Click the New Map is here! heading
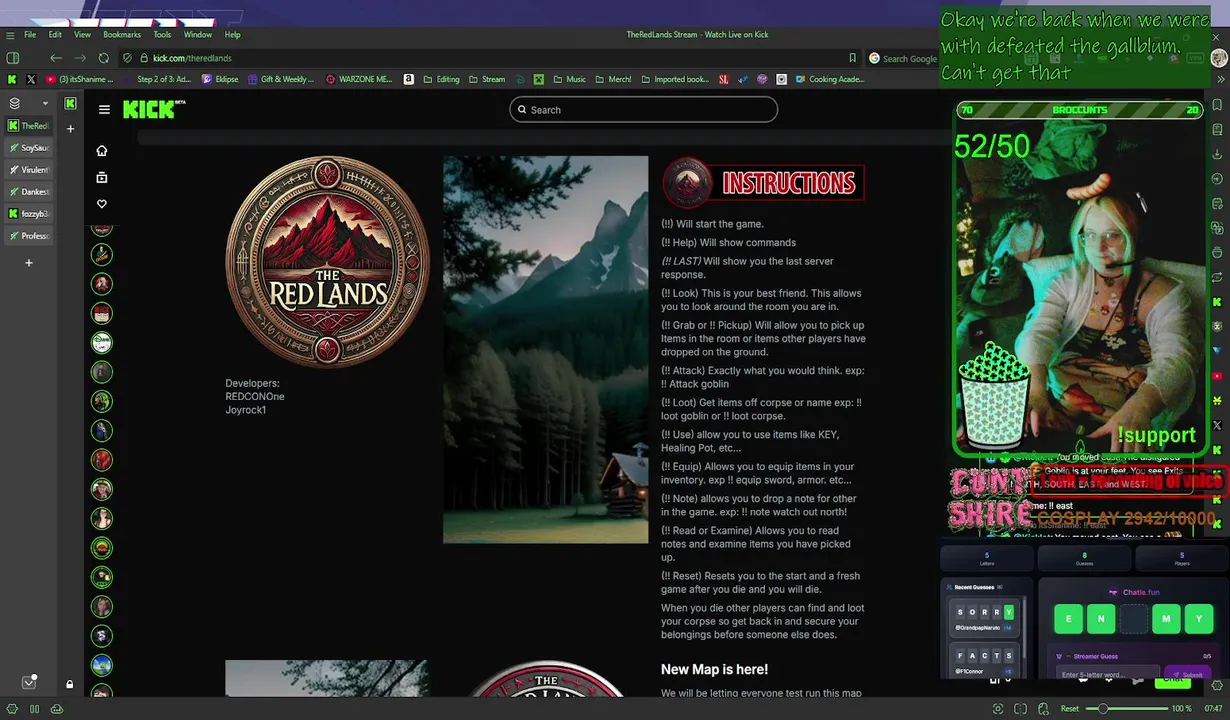Screen dimensions: 1230x720 pyautogui.click(x=714, y=669)
